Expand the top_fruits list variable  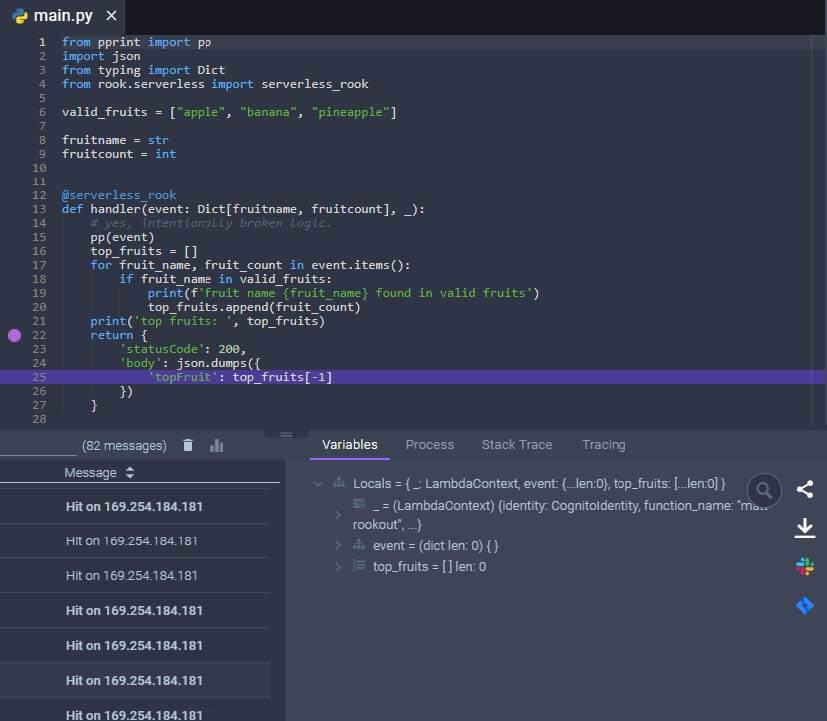338,567
